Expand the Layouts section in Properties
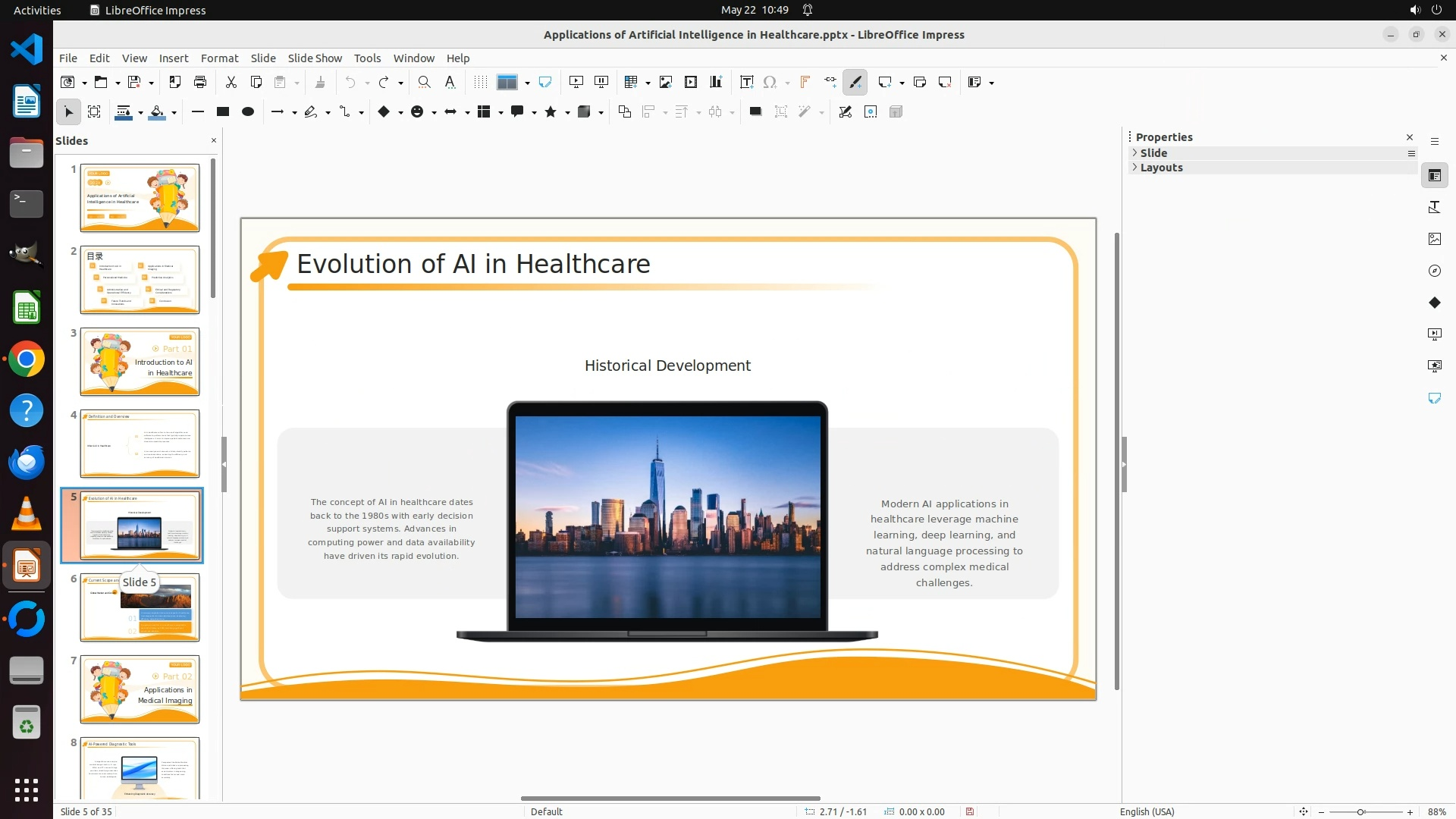 point(1161,168)
